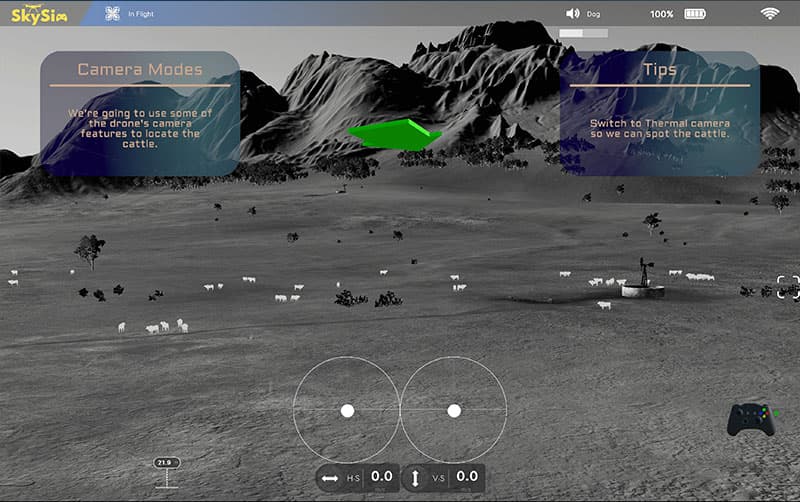Mute the sound via speaker icon
Viewport: 800px width, 502px height.
pyautogui.click(x=573, y=14)
